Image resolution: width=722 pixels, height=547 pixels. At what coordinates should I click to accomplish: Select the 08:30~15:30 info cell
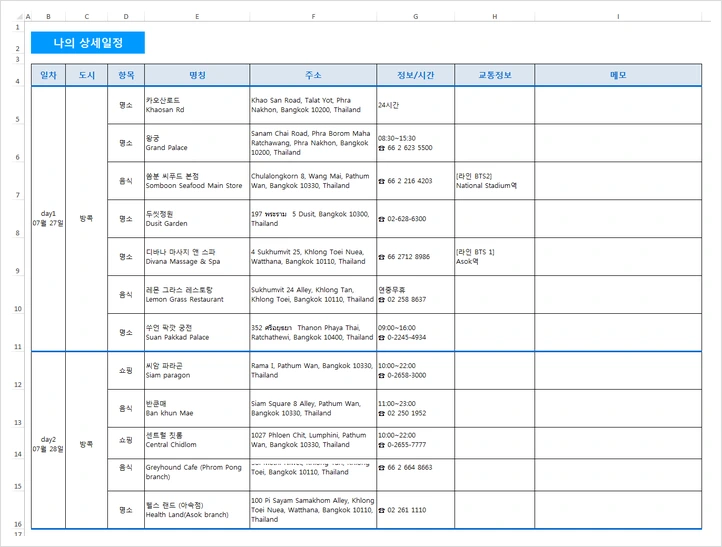click(x=415, y=143)
